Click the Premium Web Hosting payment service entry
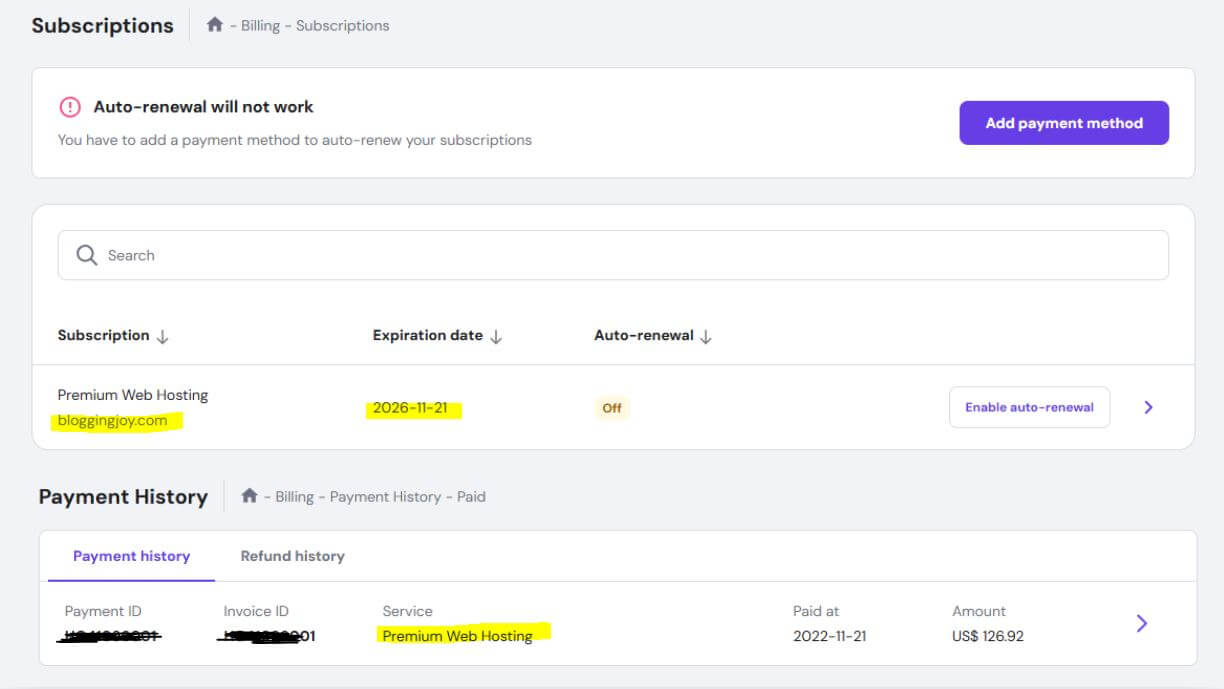This screenshot has height=689, width=1224. click(x=457, y=636)
